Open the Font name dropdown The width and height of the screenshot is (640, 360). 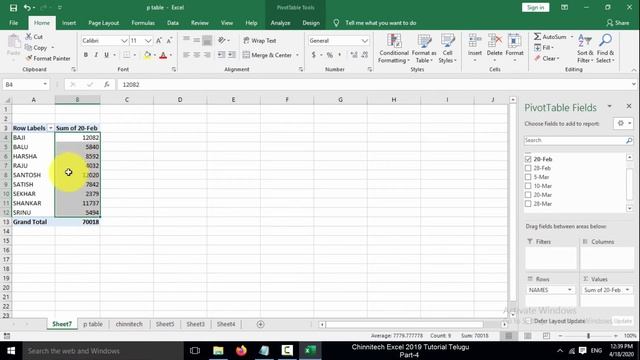tap(124, 40)
